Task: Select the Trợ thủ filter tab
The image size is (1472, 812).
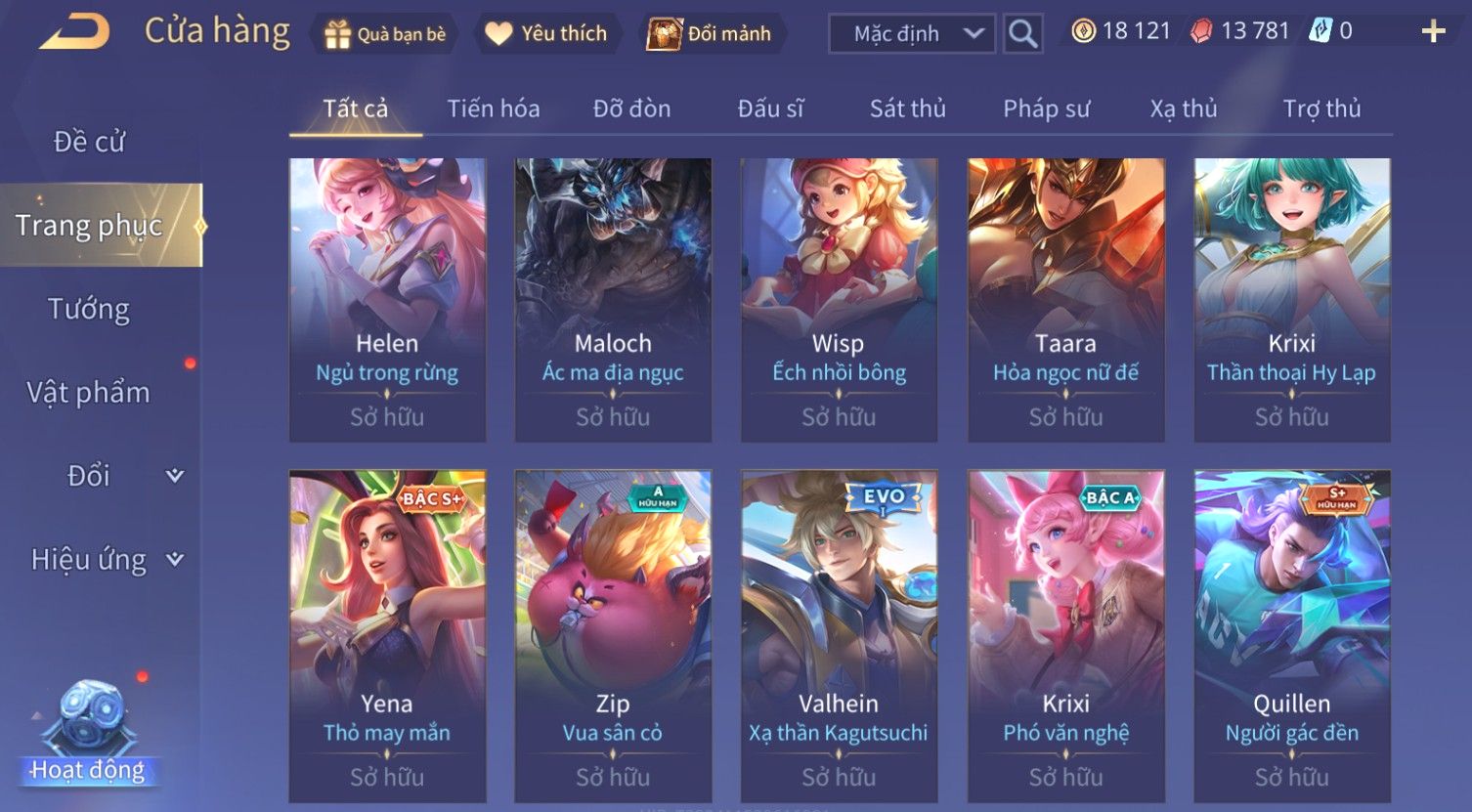Action: [1321, 108]
